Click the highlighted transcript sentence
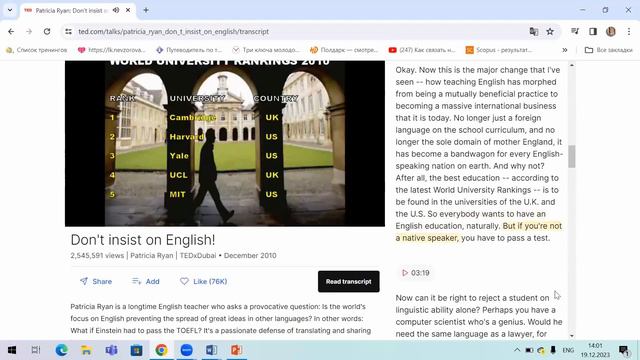 [478, 232]
